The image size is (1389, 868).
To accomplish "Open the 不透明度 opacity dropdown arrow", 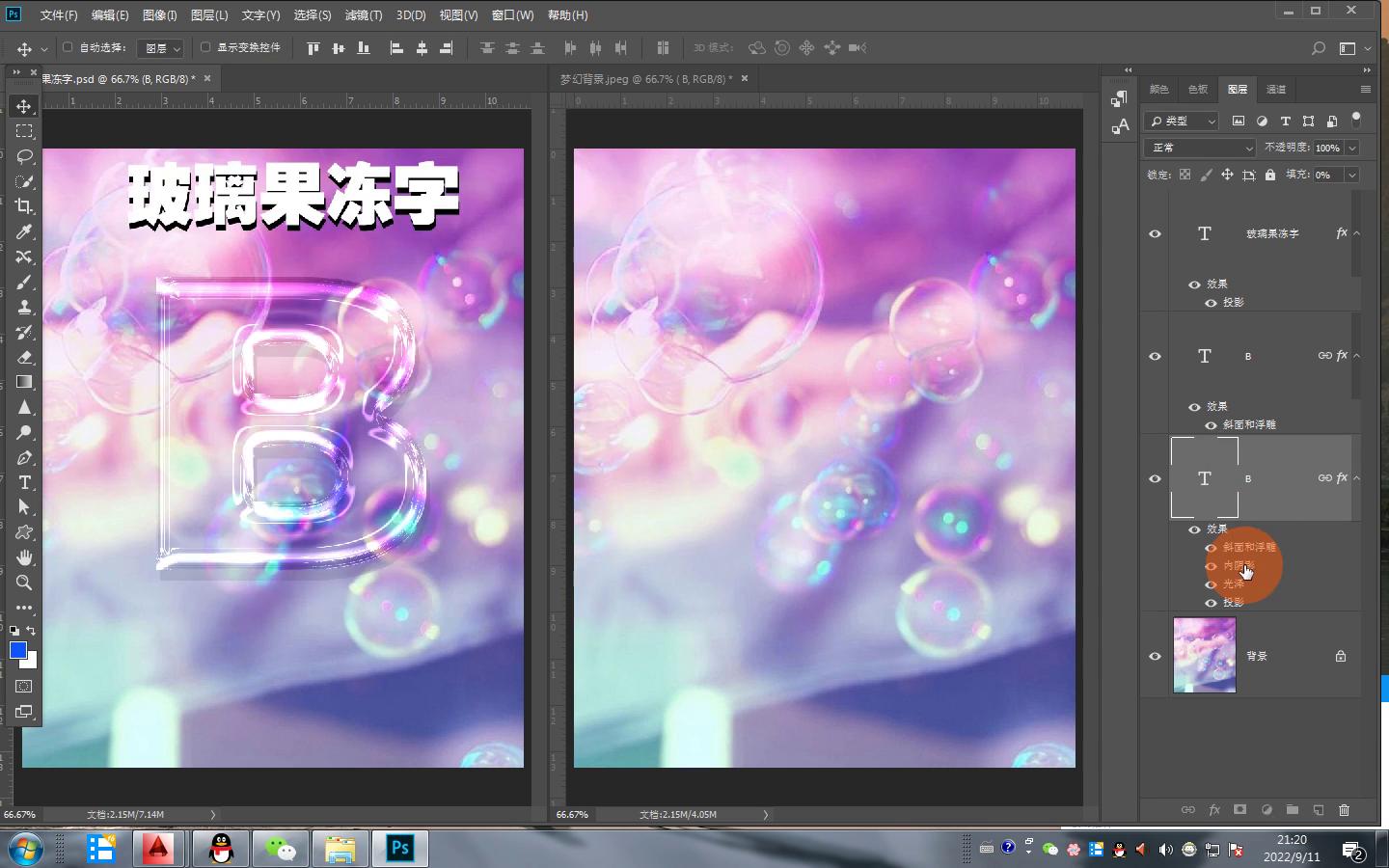I will [1352, 148].
